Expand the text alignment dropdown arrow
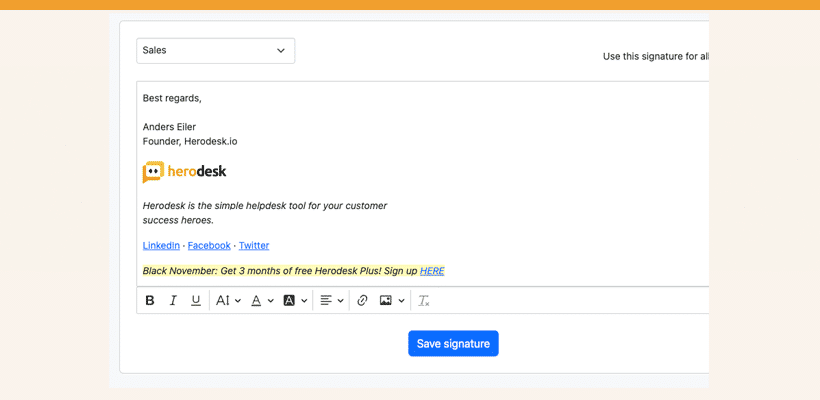Viewport: 820px width, 400px height. pos(340,301)
